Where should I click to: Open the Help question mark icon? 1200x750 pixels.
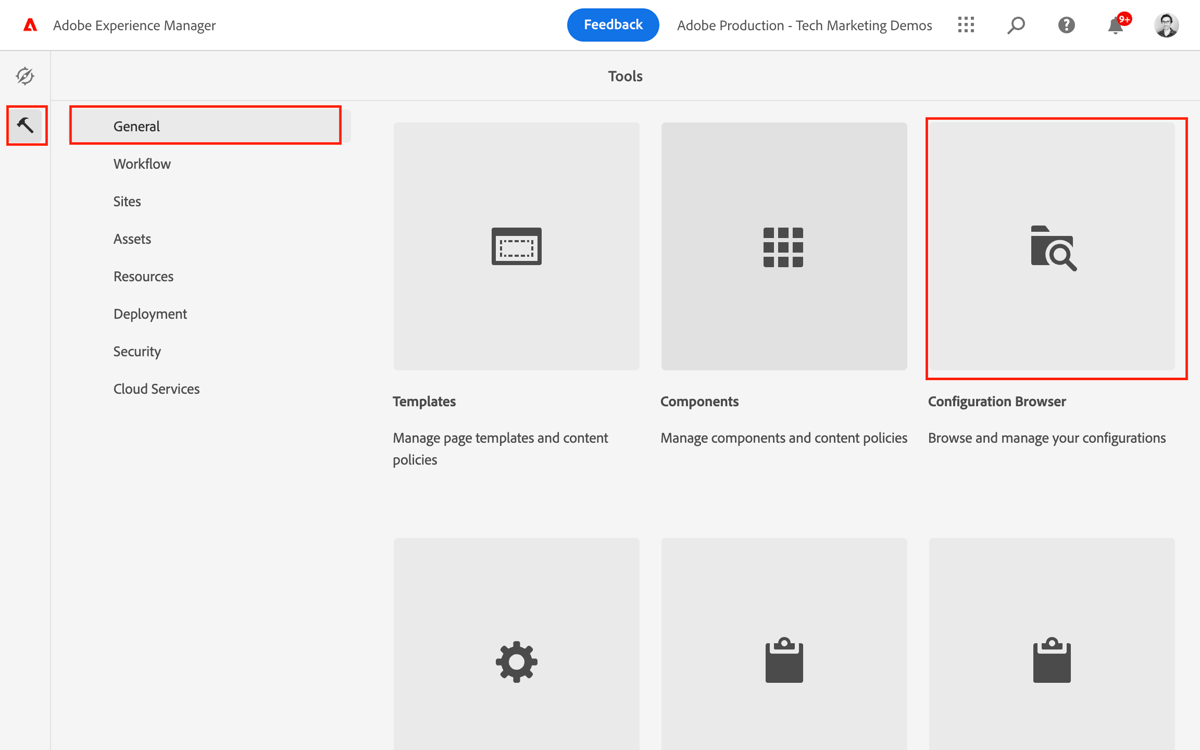click(1066, 24)
